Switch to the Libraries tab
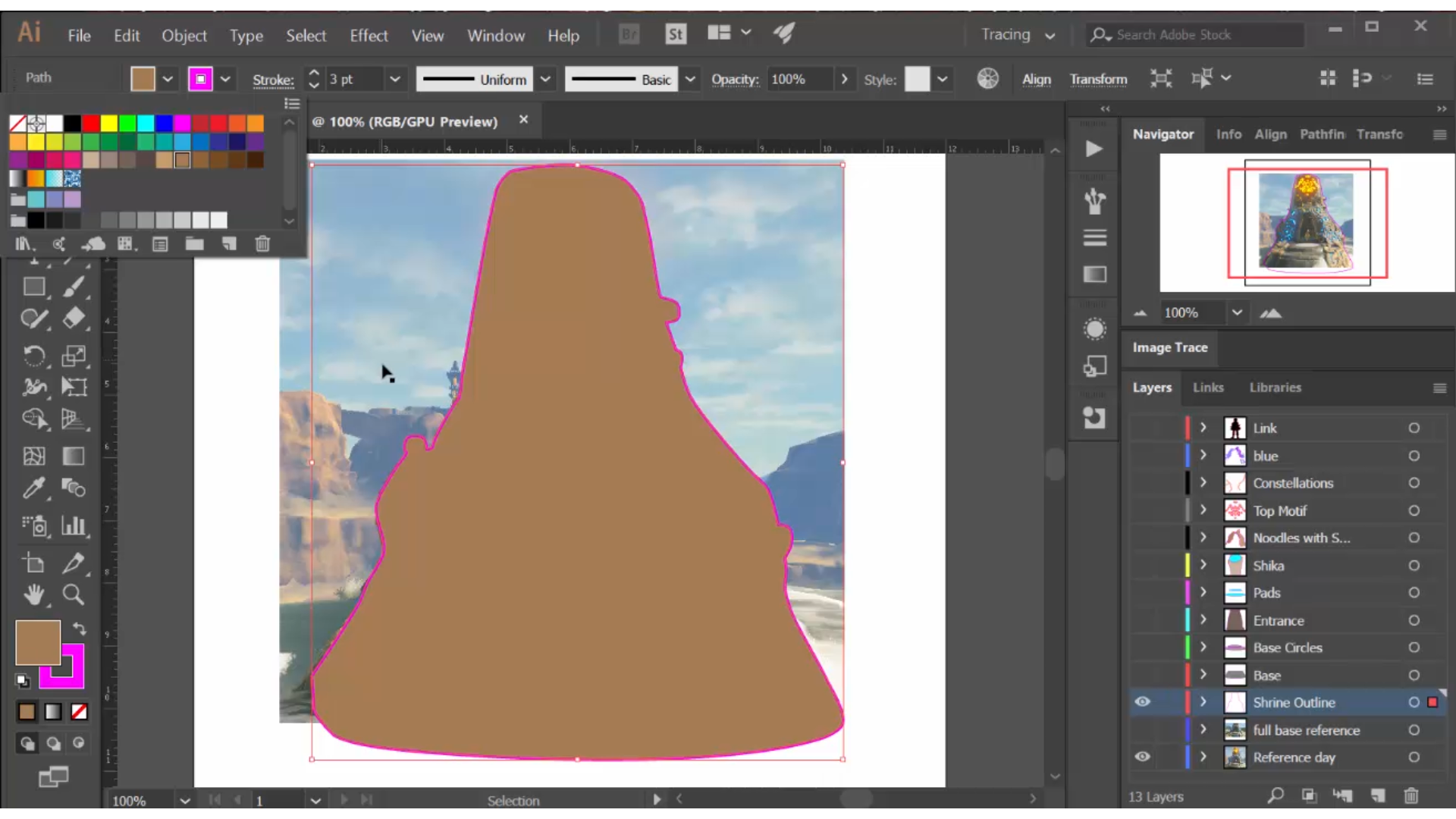Screen dimensions: 1456x819 [1275, 388]
